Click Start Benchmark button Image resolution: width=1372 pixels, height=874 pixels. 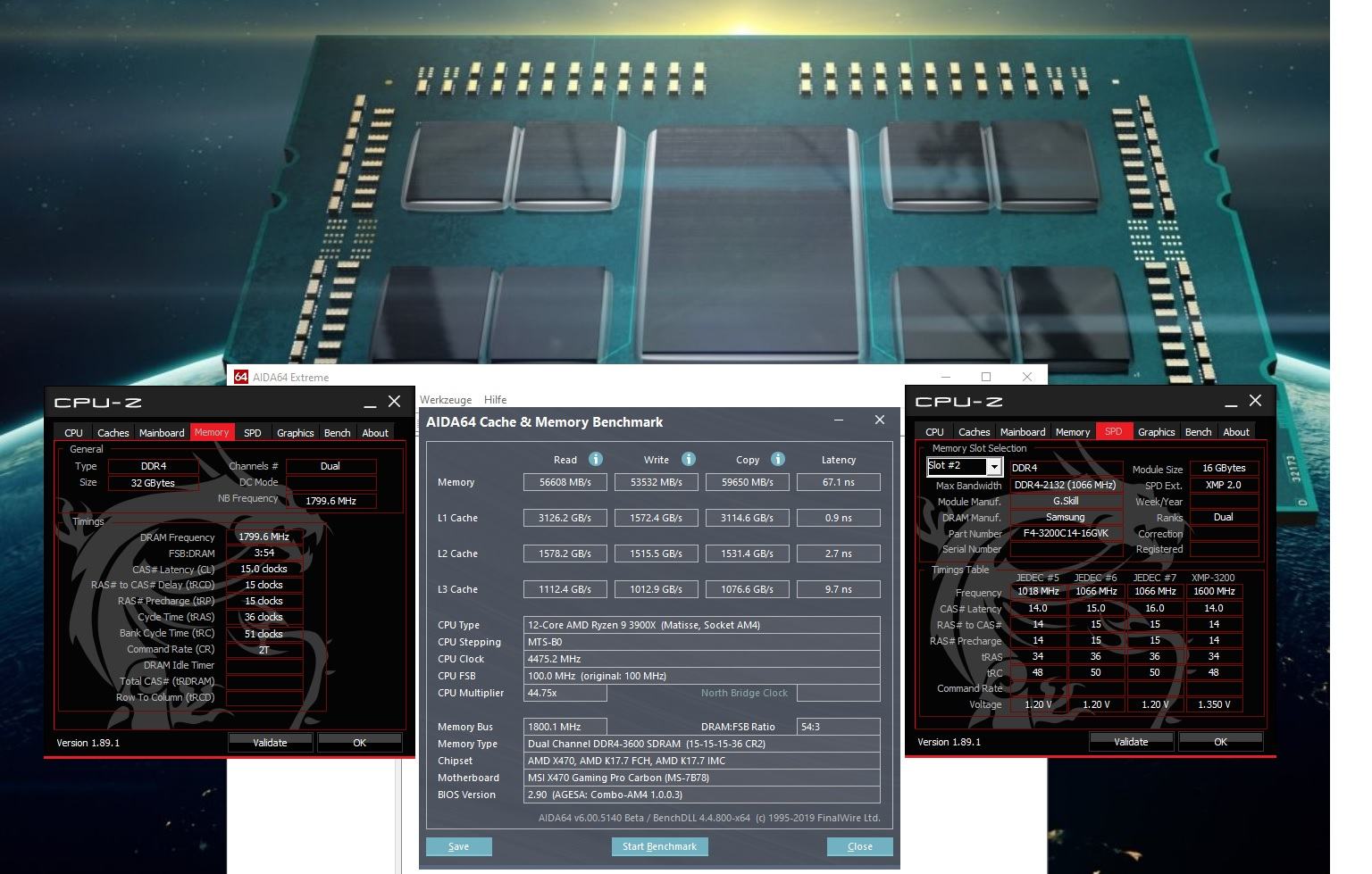coord(659,846)
